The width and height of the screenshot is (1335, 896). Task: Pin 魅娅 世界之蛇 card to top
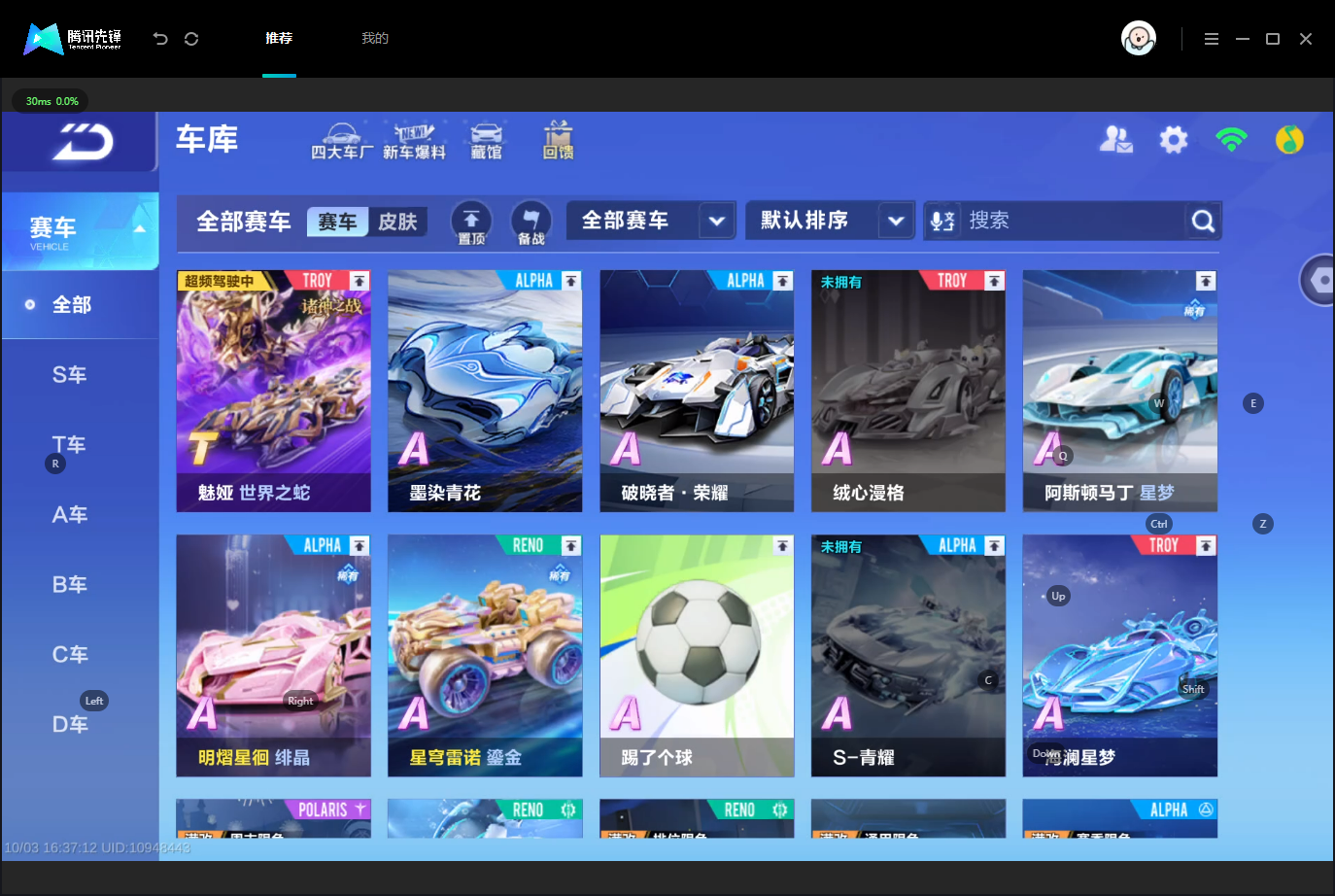tap(359, 281)
